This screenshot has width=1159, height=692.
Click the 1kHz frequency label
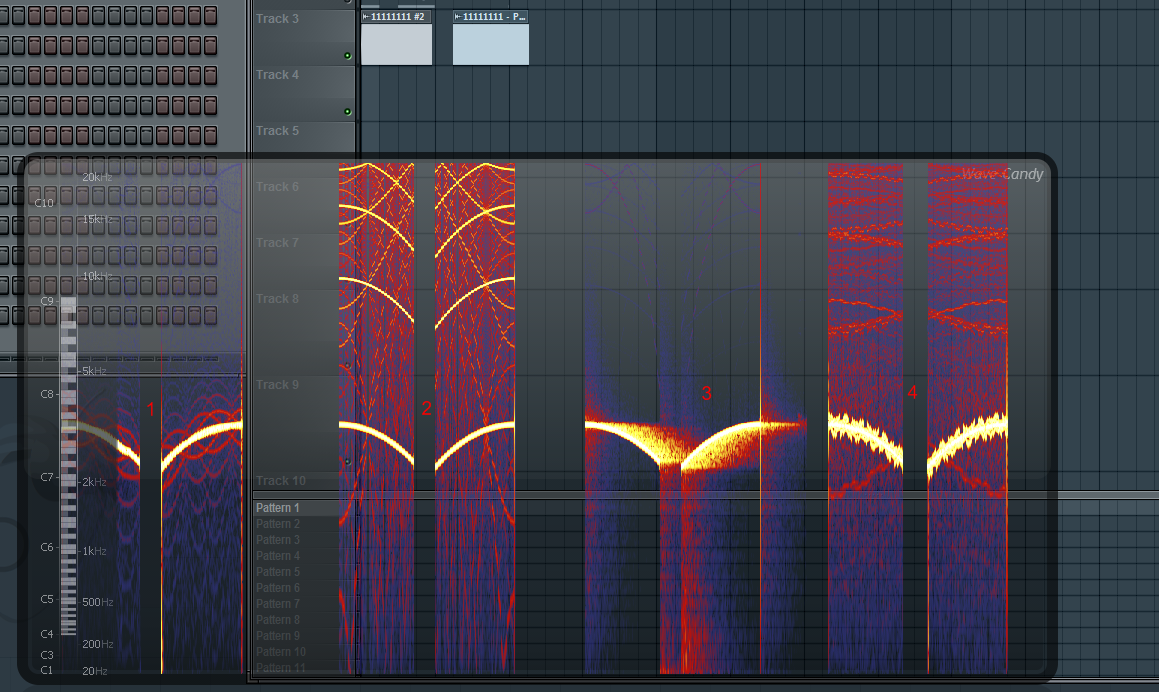tap(94, 552)
